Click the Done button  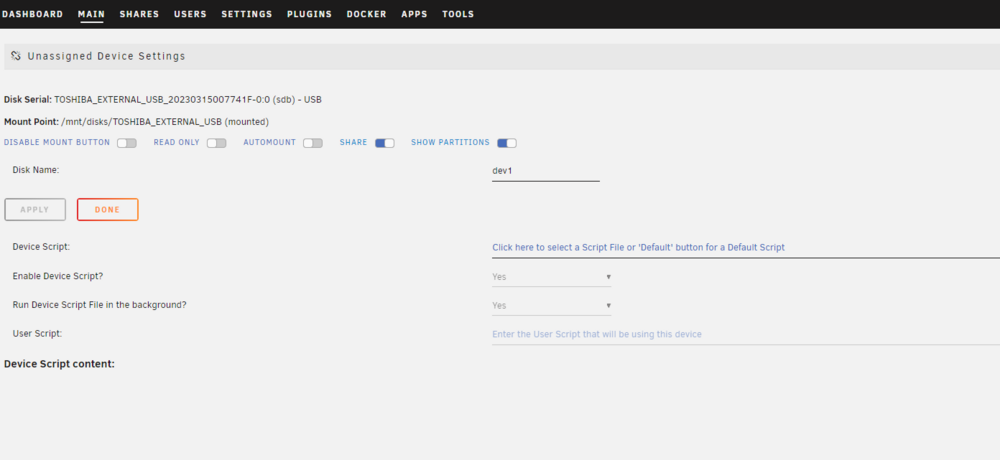point(108,209)
